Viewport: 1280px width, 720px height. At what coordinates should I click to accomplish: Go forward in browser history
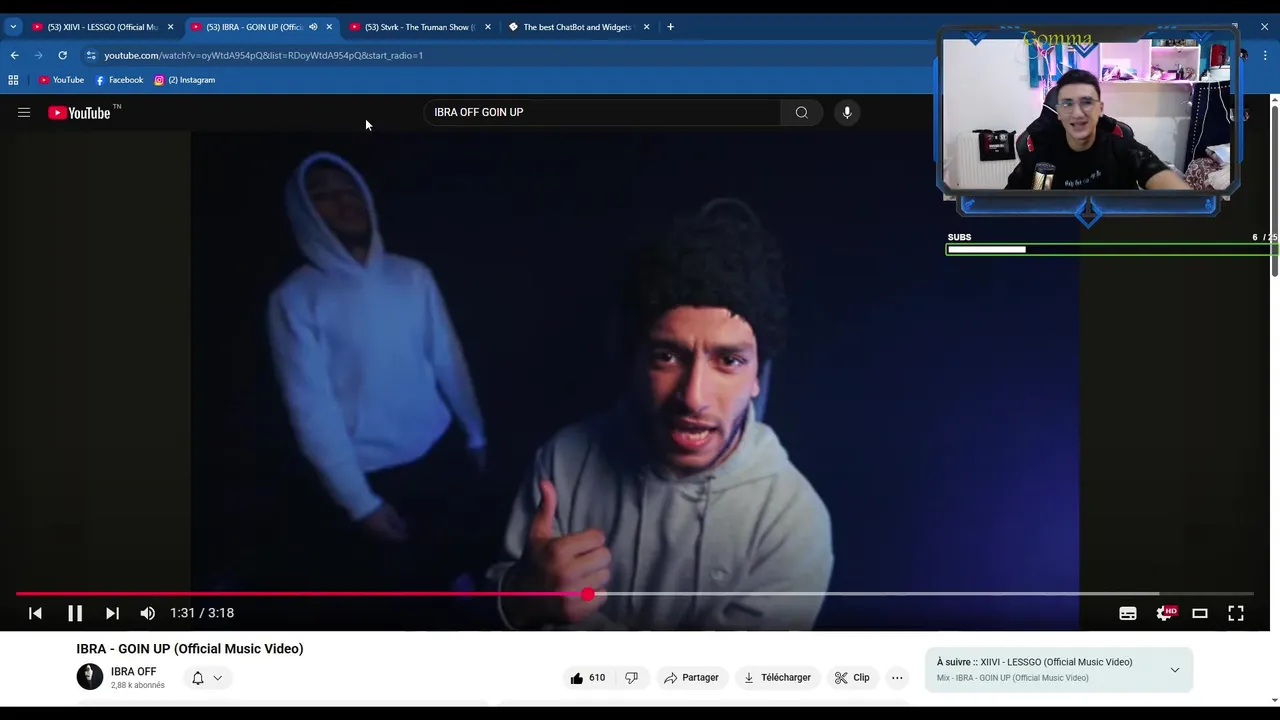(38, 55)
